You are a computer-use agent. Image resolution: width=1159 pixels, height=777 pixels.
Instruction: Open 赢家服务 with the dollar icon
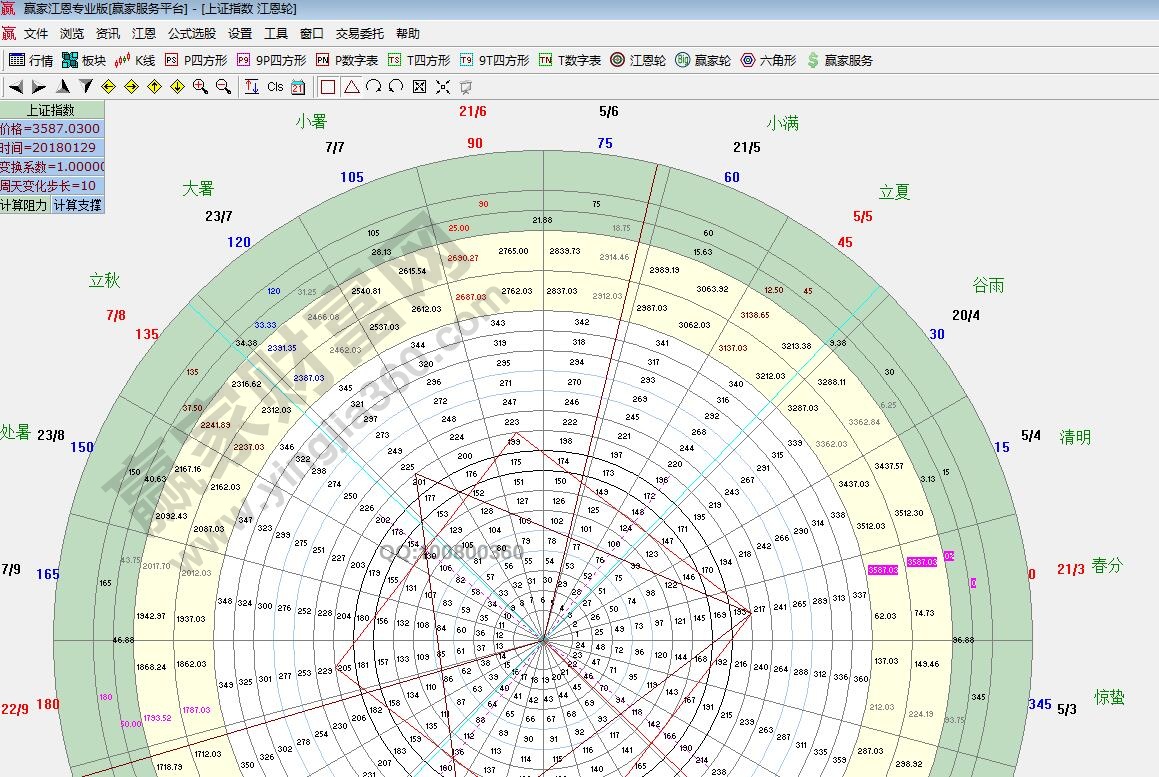tap(840, 60)
